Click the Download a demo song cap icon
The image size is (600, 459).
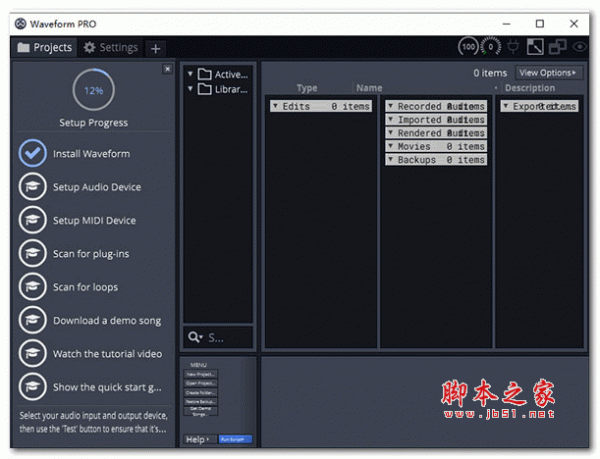point(33,320)
